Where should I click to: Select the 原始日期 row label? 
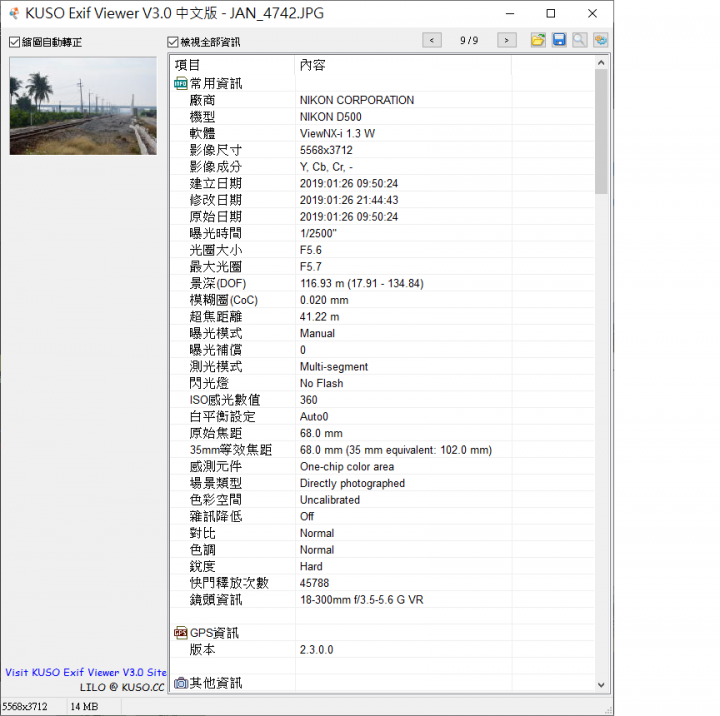pos(216,217)
